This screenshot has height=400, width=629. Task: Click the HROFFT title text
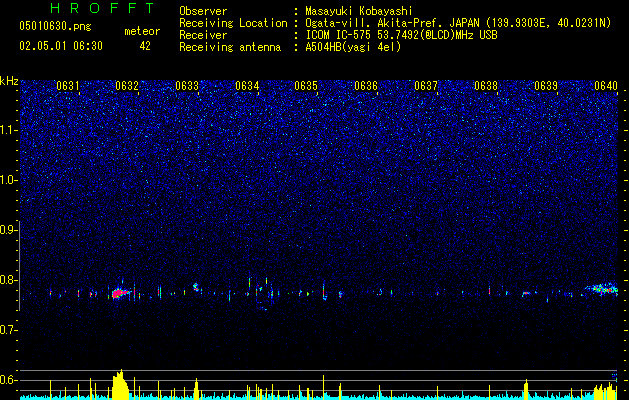pos(102,8)
